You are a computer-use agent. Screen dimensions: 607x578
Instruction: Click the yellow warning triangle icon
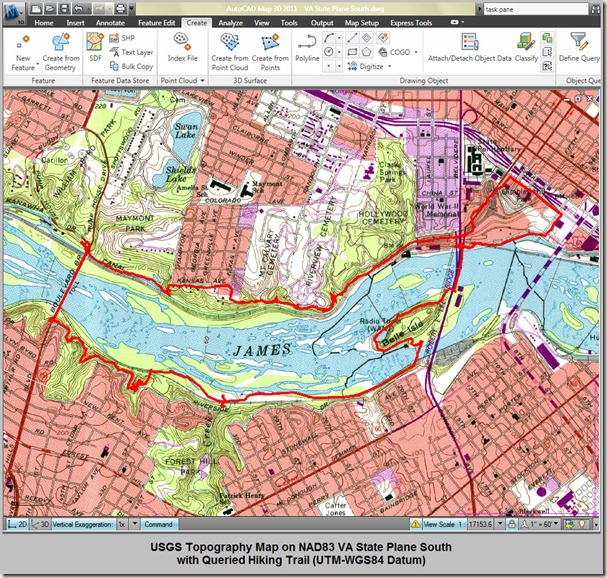[415, 525]
